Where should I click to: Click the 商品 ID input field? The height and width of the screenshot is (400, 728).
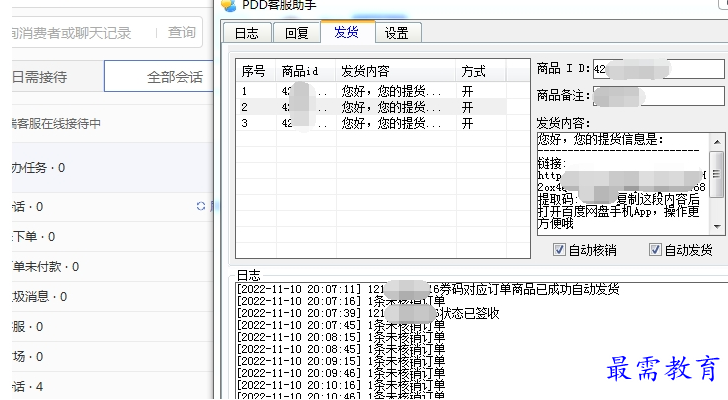[658, 69]
